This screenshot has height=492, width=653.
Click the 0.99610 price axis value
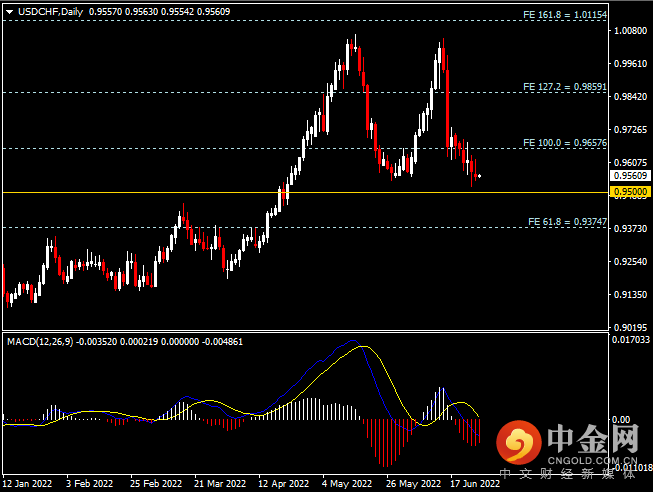click(631, 63)
